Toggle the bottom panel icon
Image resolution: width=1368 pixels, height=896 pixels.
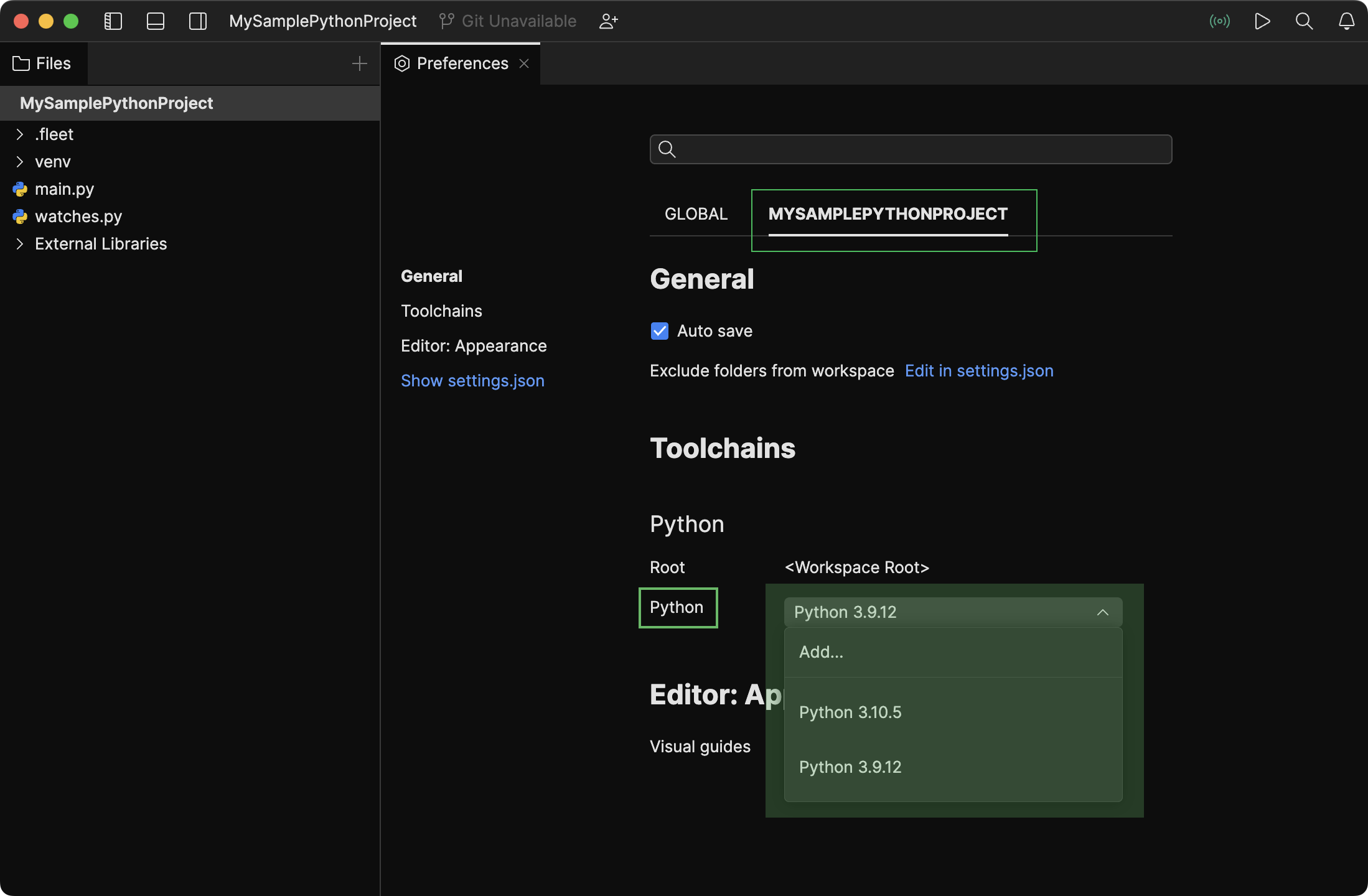point(155,21)
